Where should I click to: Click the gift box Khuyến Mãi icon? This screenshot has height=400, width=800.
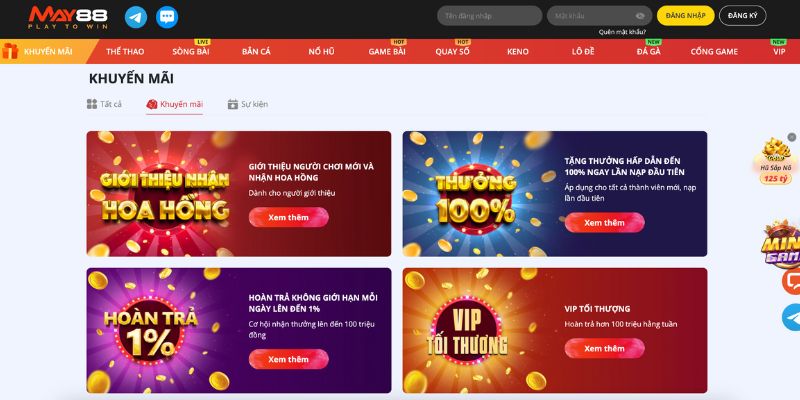coord(10,51)
